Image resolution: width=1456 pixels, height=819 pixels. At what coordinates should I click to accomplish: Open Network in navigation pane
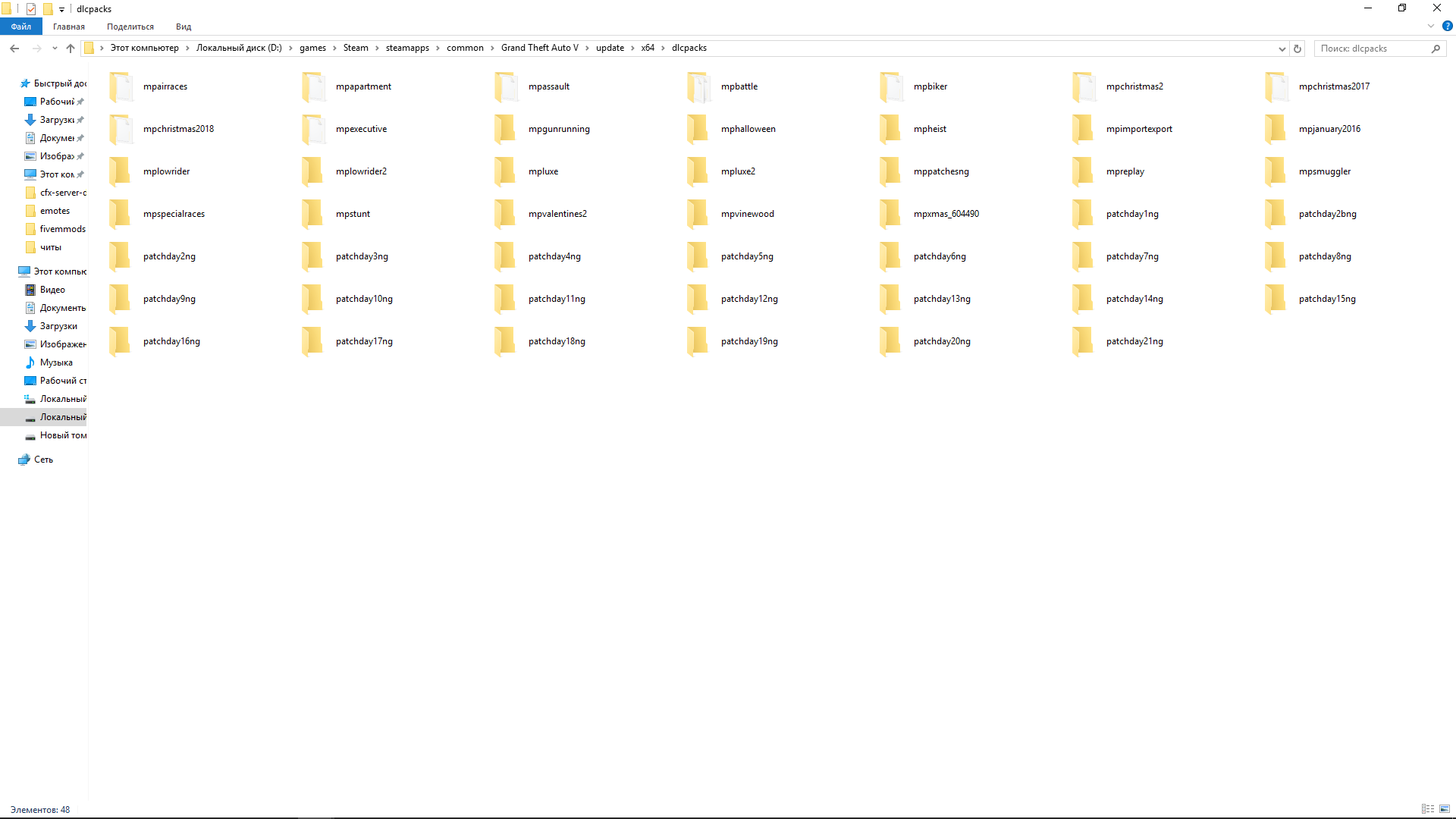click(x=43, y=460)
